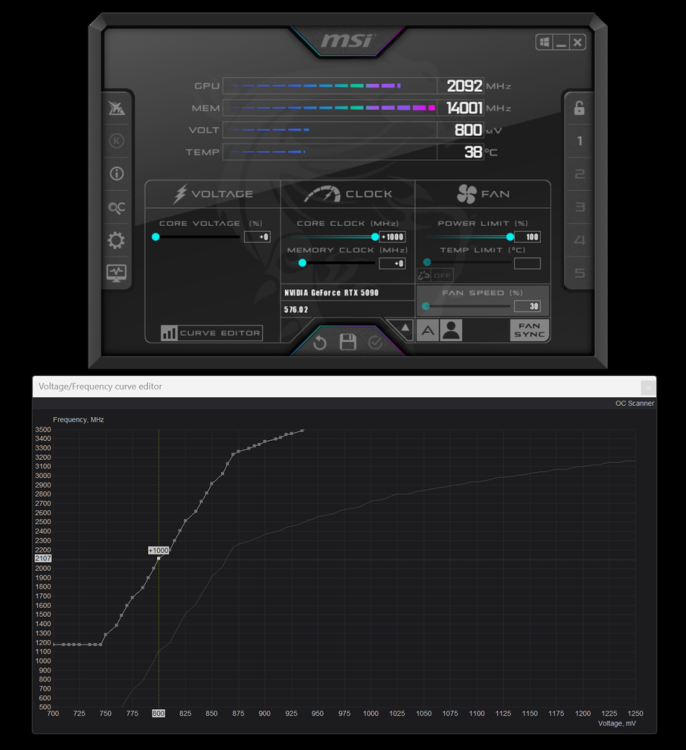Enable auto fan mode A button

tap(427, 330)
